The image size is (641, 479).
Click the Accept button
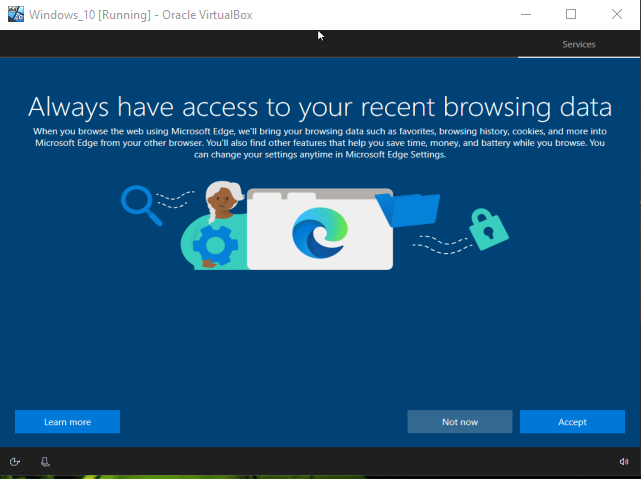[572, 422]
